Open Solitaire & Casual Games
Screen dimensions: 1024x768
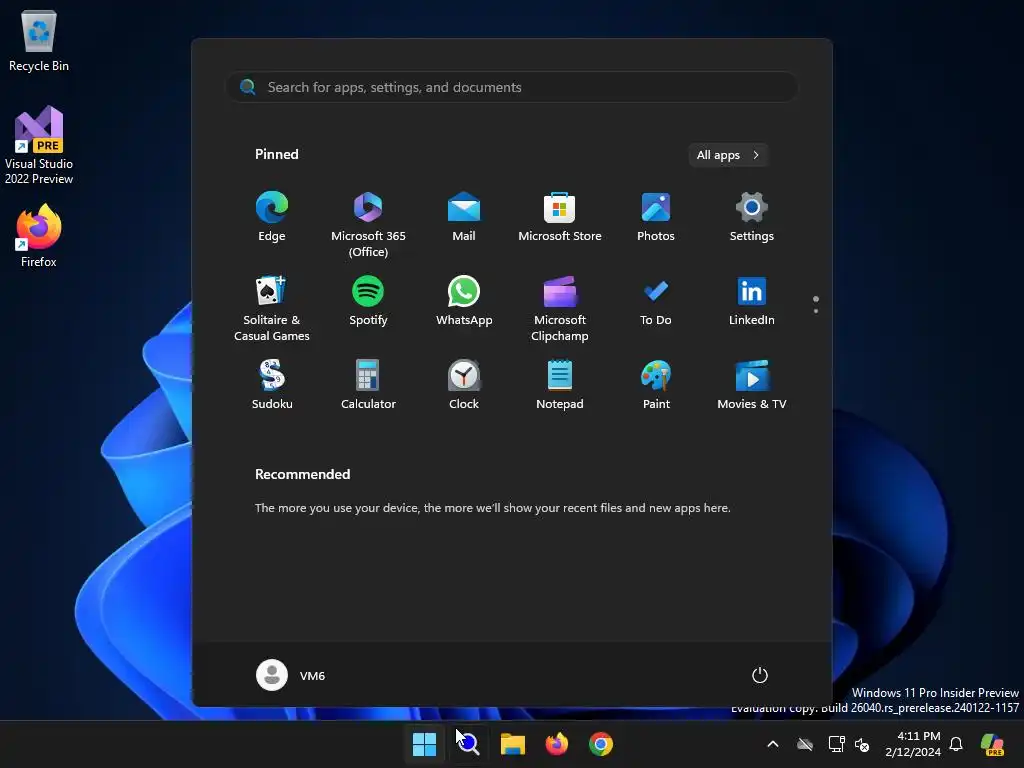(272, 308)
